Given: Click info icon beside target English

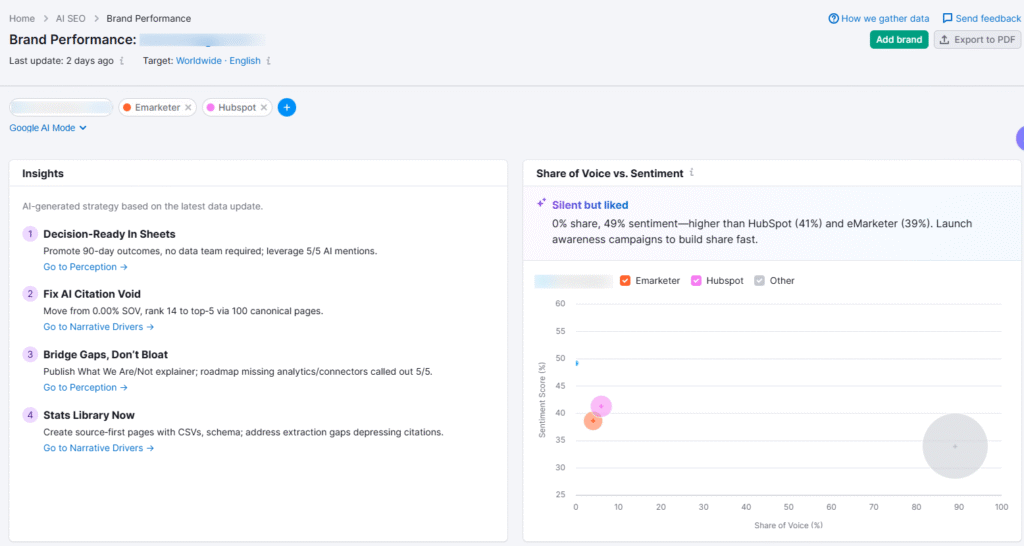Looking at the screenshot, I should tap(268, 61).
